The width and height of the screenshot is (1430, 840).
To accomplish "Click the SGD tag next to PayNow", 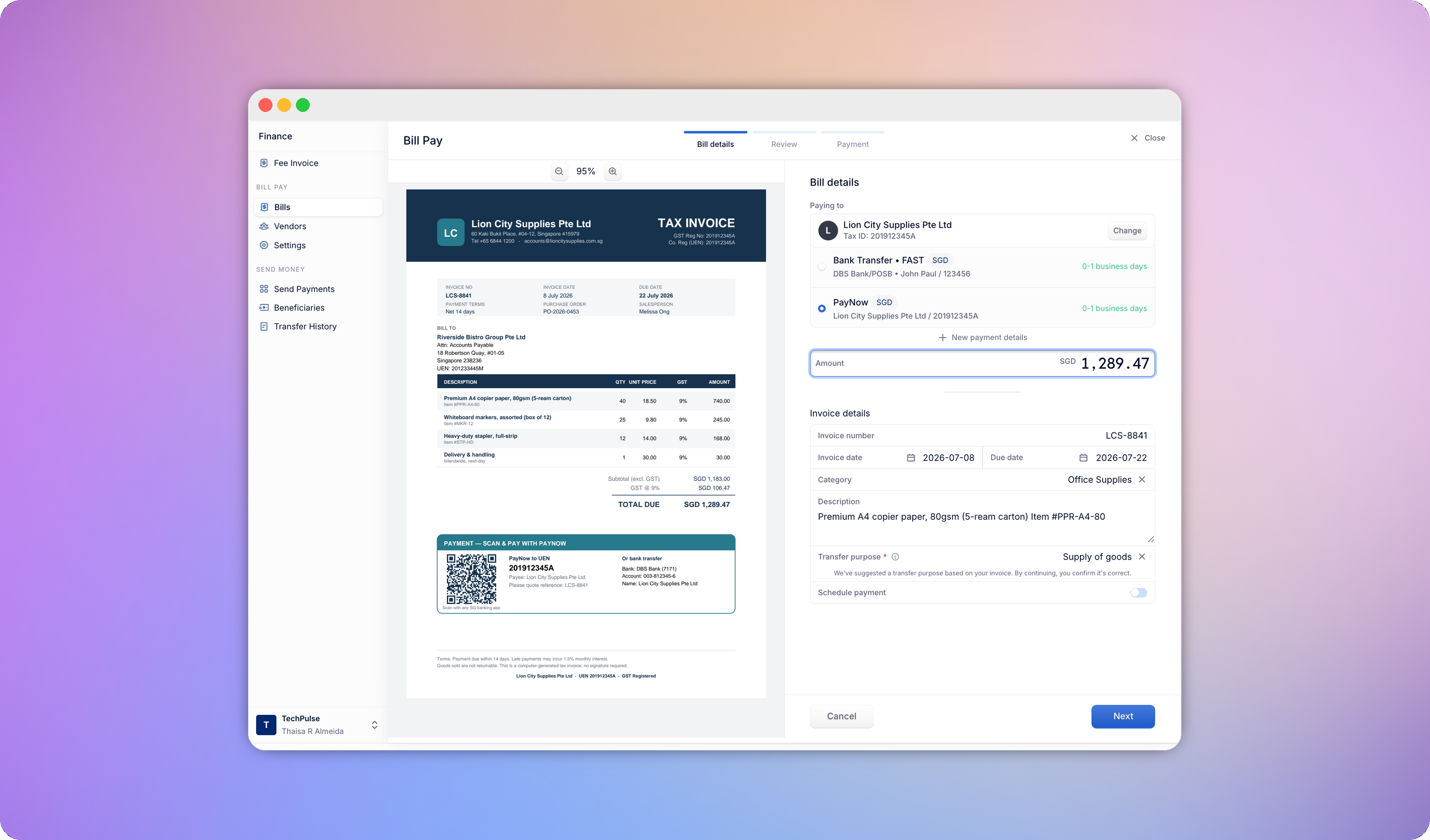I will [884, 302].
